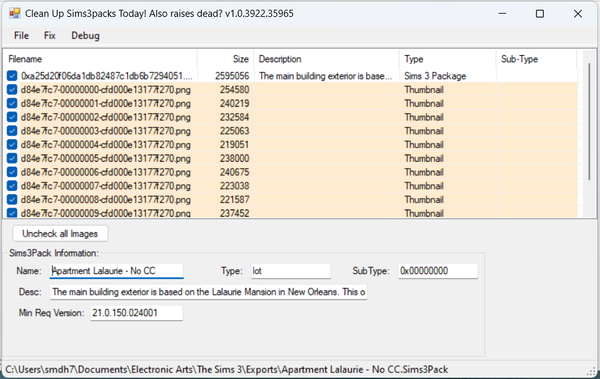Select filename d84e7fc7-00000000-cfd000e13177f270.png
Screen dimensions: 600x379
(106, 90)
